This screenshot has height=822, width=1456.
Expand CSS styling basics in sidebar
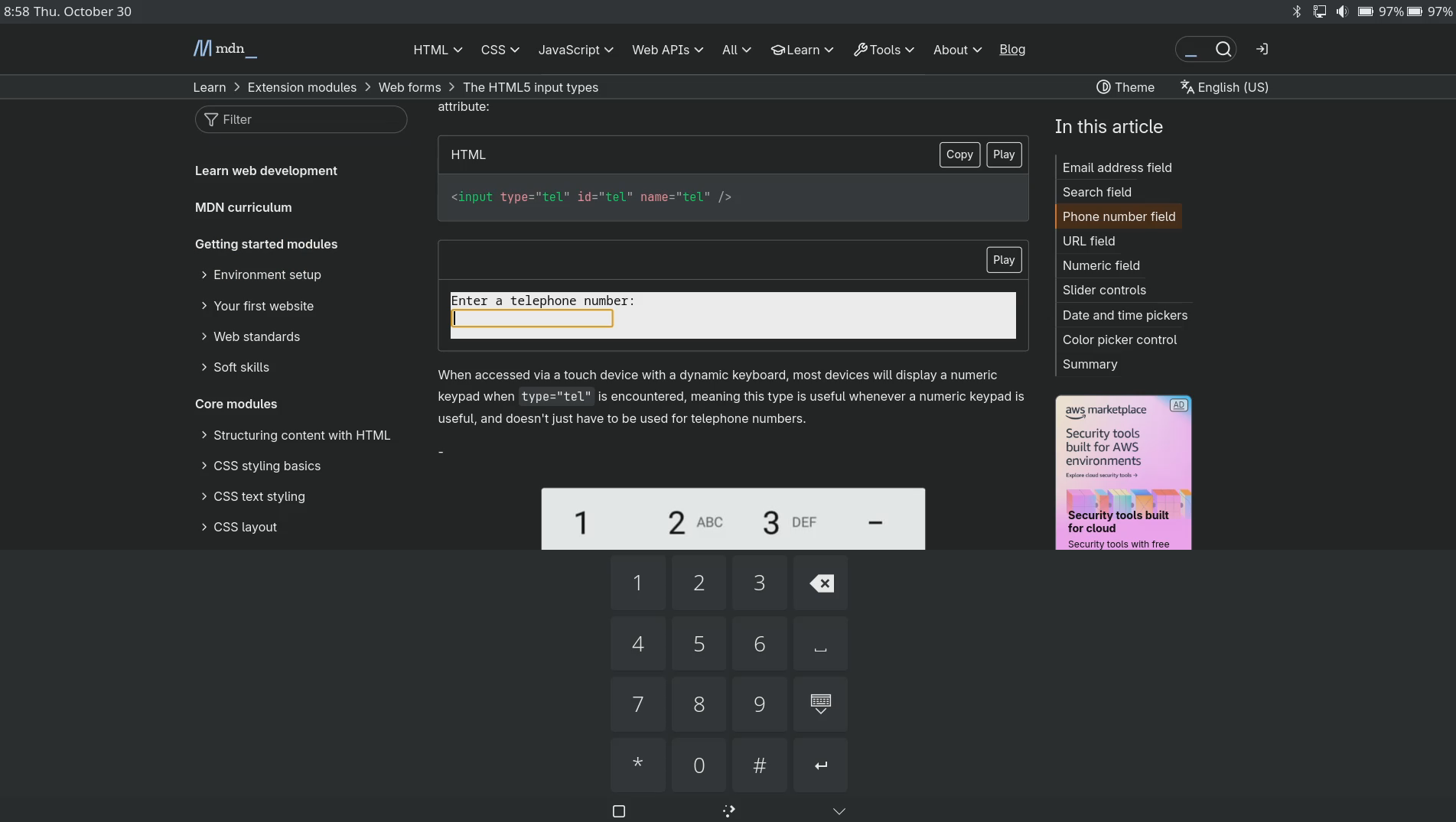point(267,466)
